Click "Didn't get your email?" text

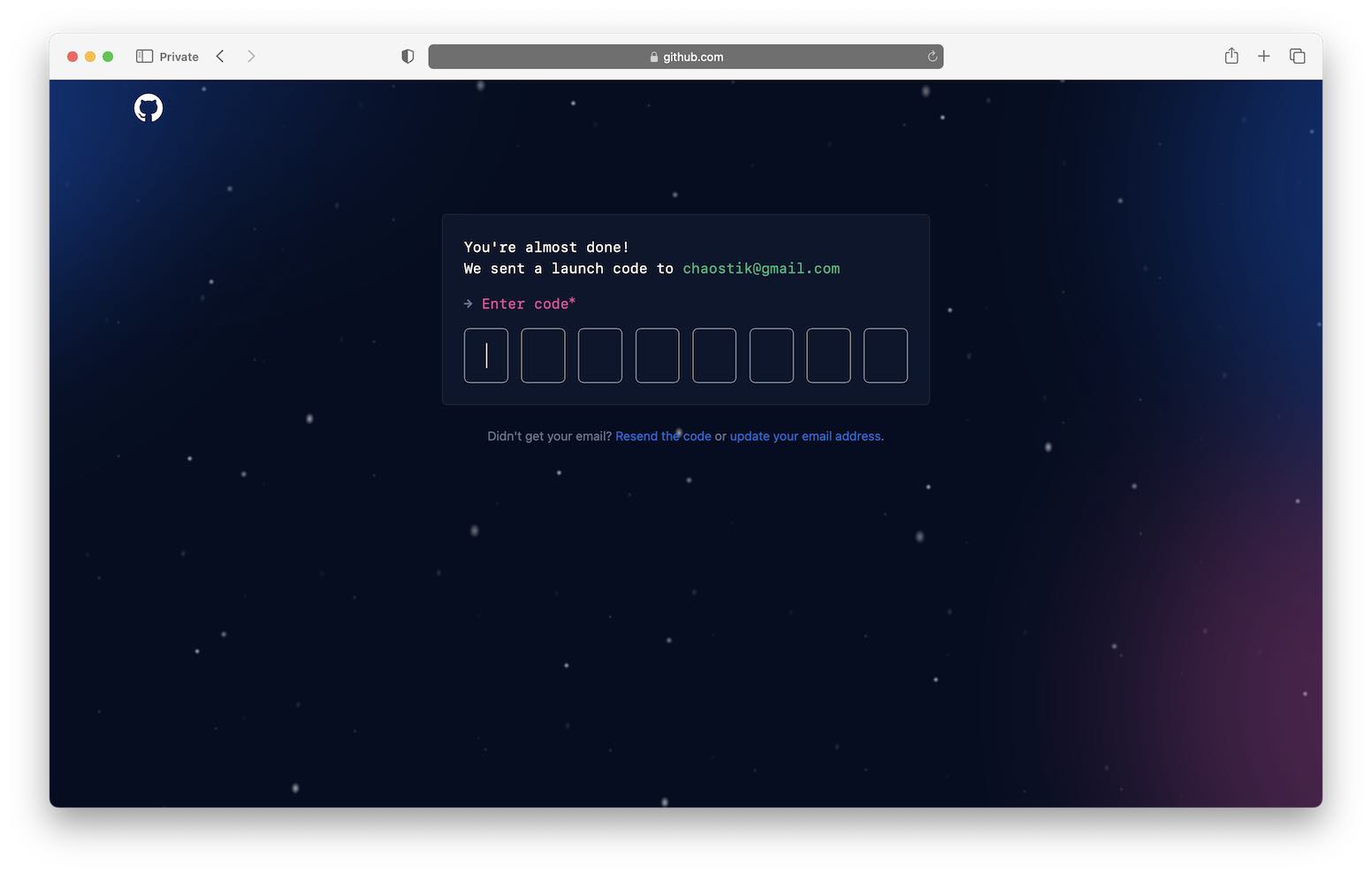coord(549,436)
